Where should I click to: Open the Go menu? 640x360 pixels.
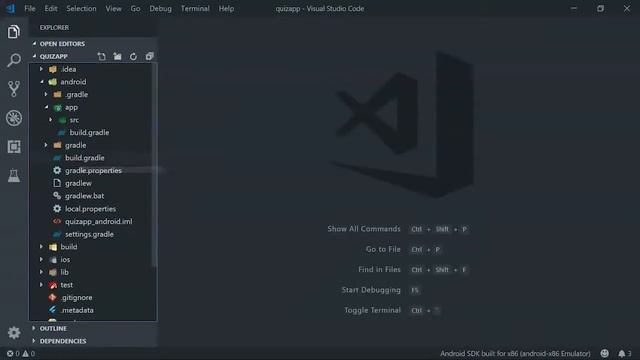point(136,9)
